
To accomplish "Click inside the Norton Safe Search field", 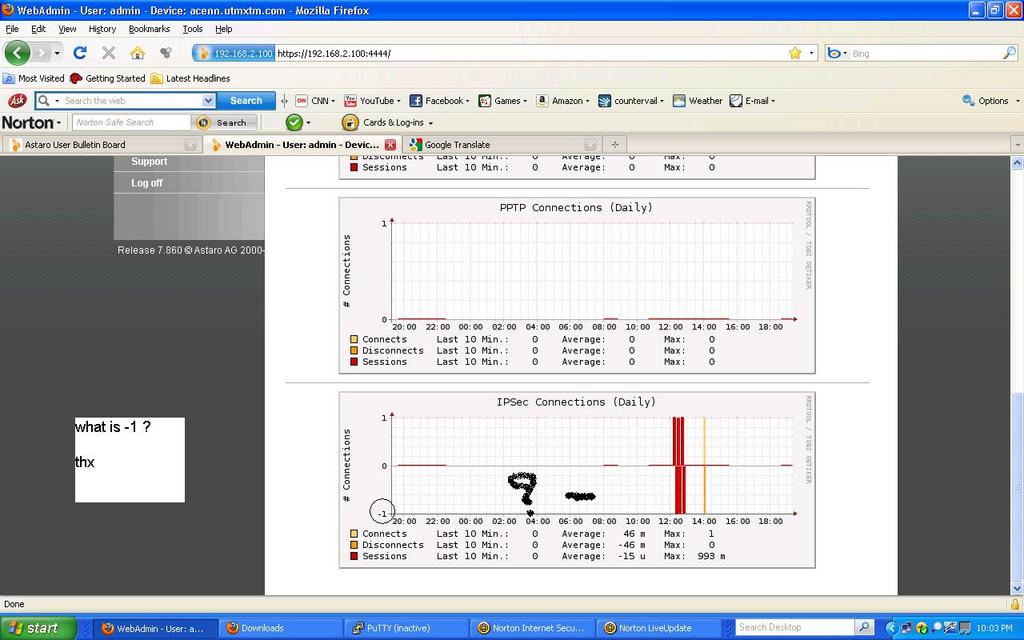I will click(x=130, y=123).
